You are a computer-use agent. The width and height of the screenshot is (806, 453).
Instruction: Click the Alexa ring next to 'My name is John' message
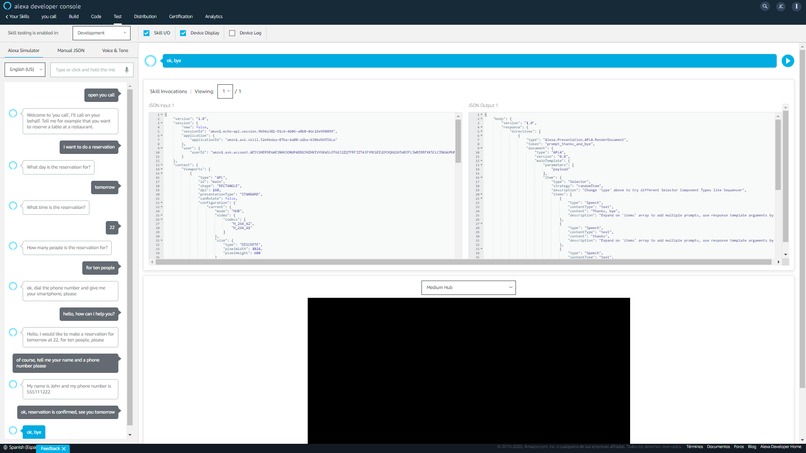(13, 384)
